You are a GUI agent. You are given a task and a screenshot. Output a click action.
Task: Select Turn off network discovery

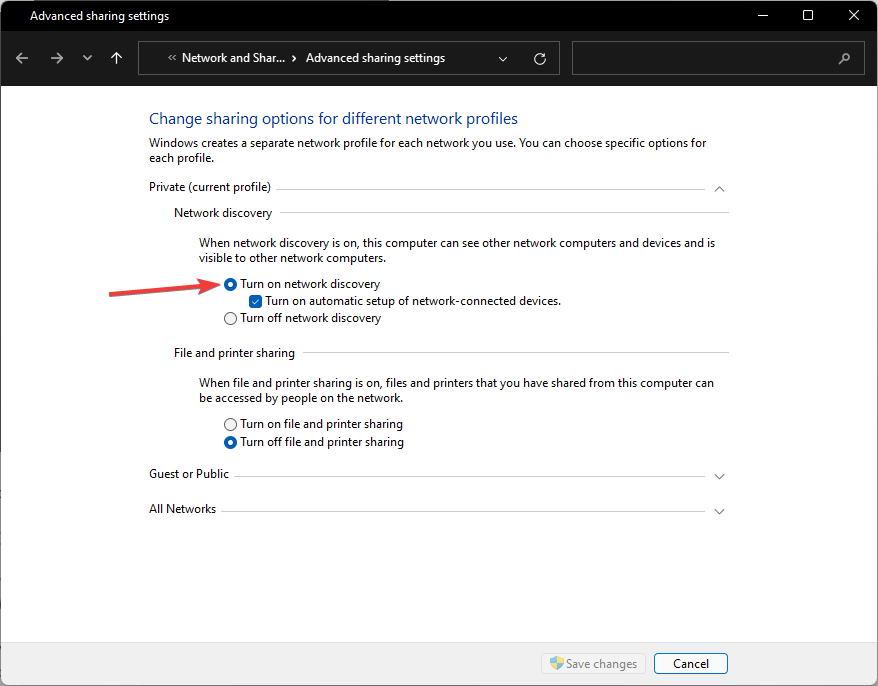click(231, 318)
